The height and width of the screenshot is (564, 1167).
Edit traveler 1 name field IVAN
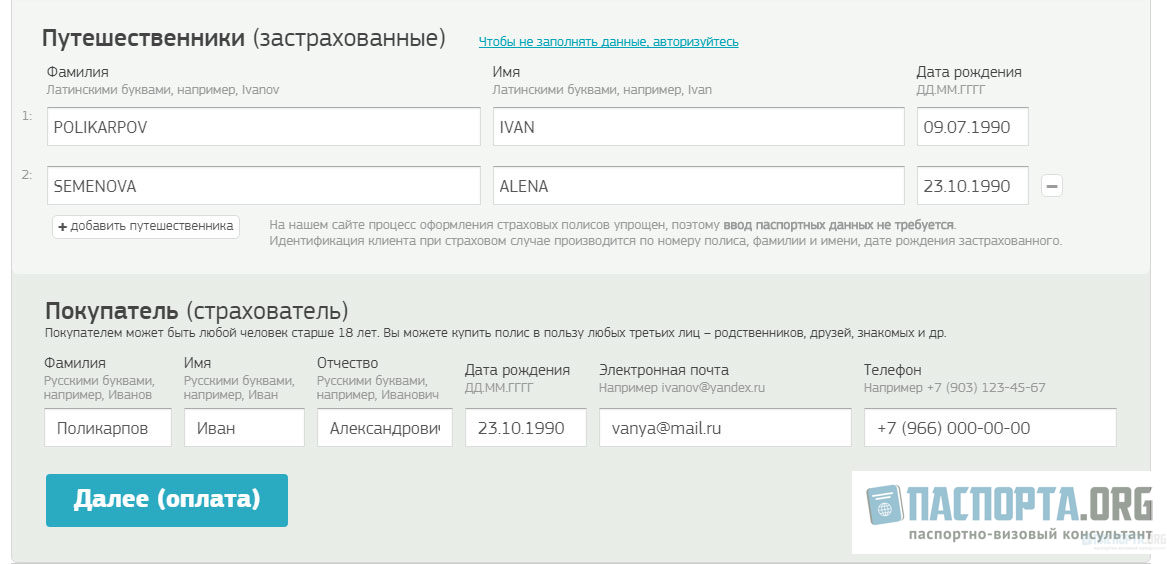click(699, 126)
